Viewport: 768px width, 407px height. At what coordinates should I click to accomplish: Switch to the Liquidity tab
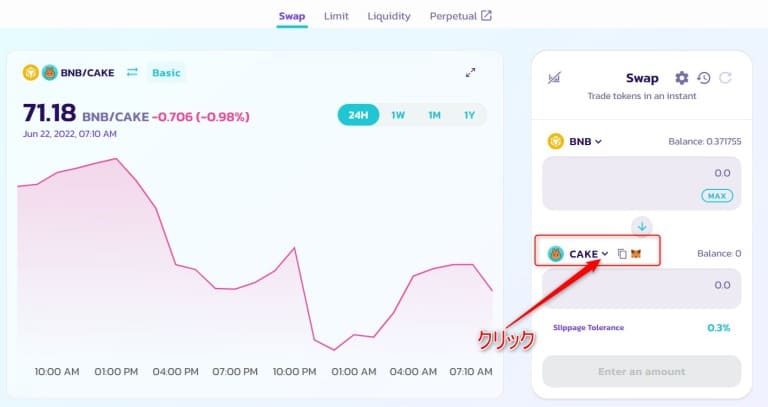click(389, 16)
